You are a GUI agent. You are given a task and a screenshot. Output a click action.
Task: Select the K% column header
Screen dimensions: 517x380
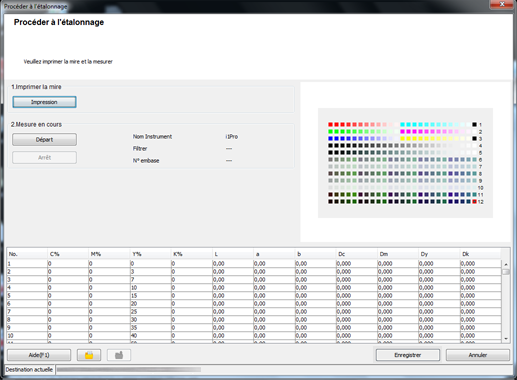point(191,254)
